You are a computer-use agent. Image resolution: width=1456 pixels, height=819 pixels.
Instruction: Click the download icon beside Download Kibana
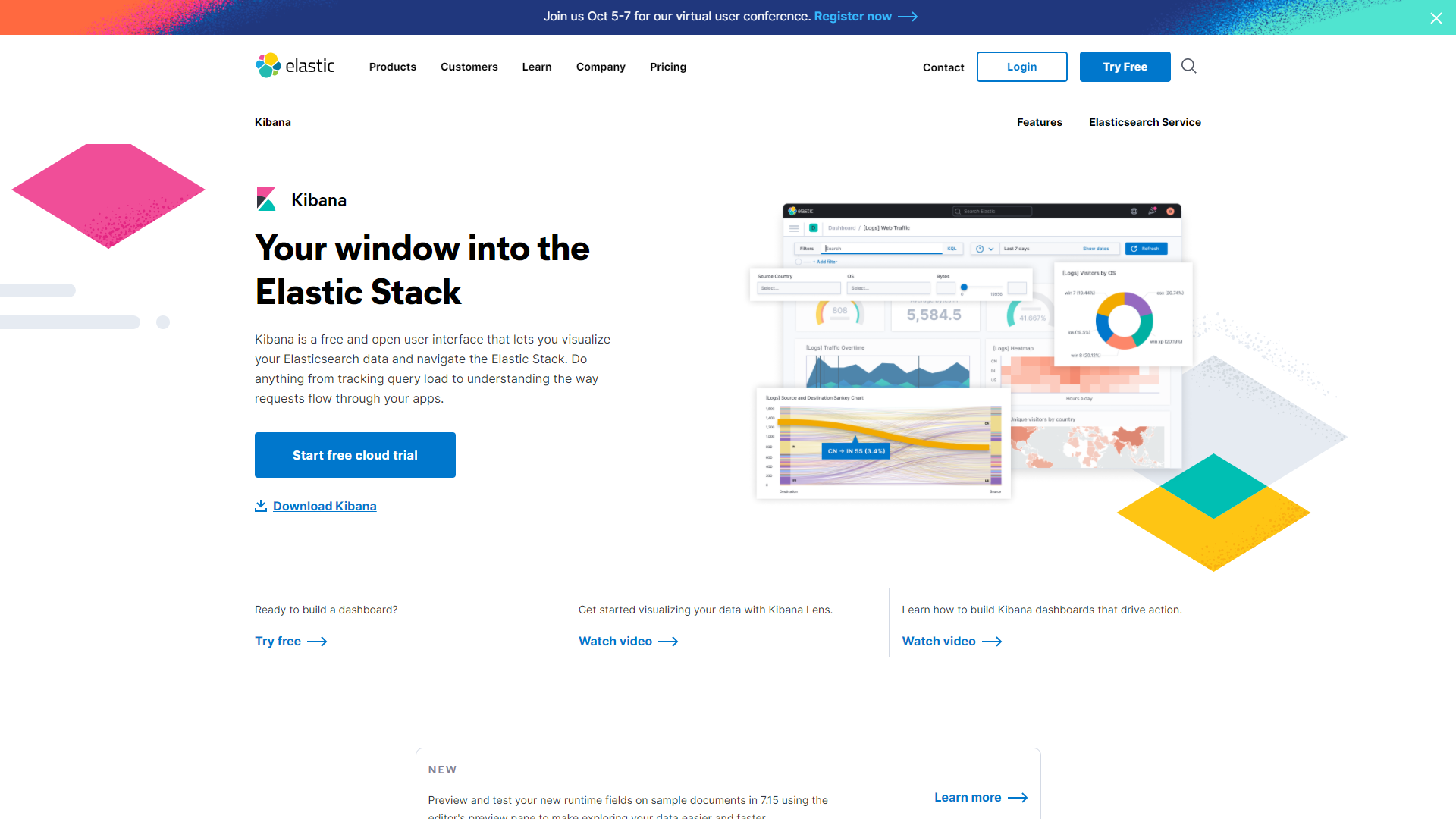261,506
